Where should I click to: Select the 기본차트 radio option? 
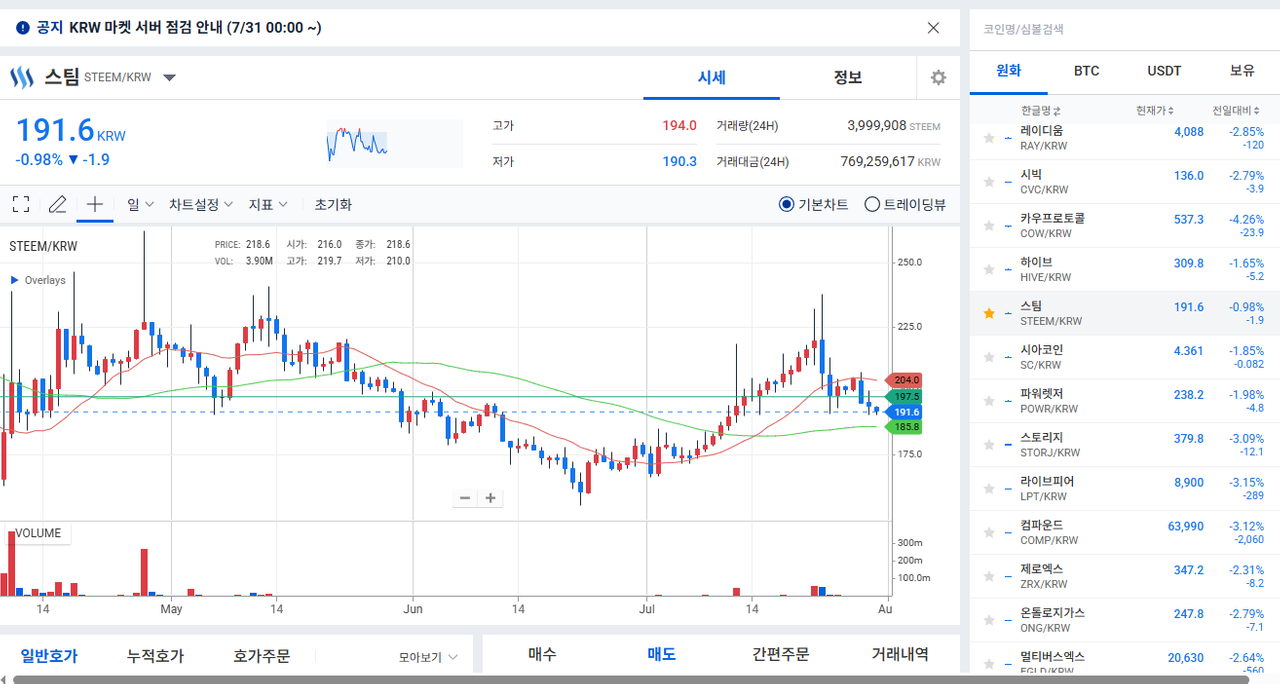tap(814, 204)
